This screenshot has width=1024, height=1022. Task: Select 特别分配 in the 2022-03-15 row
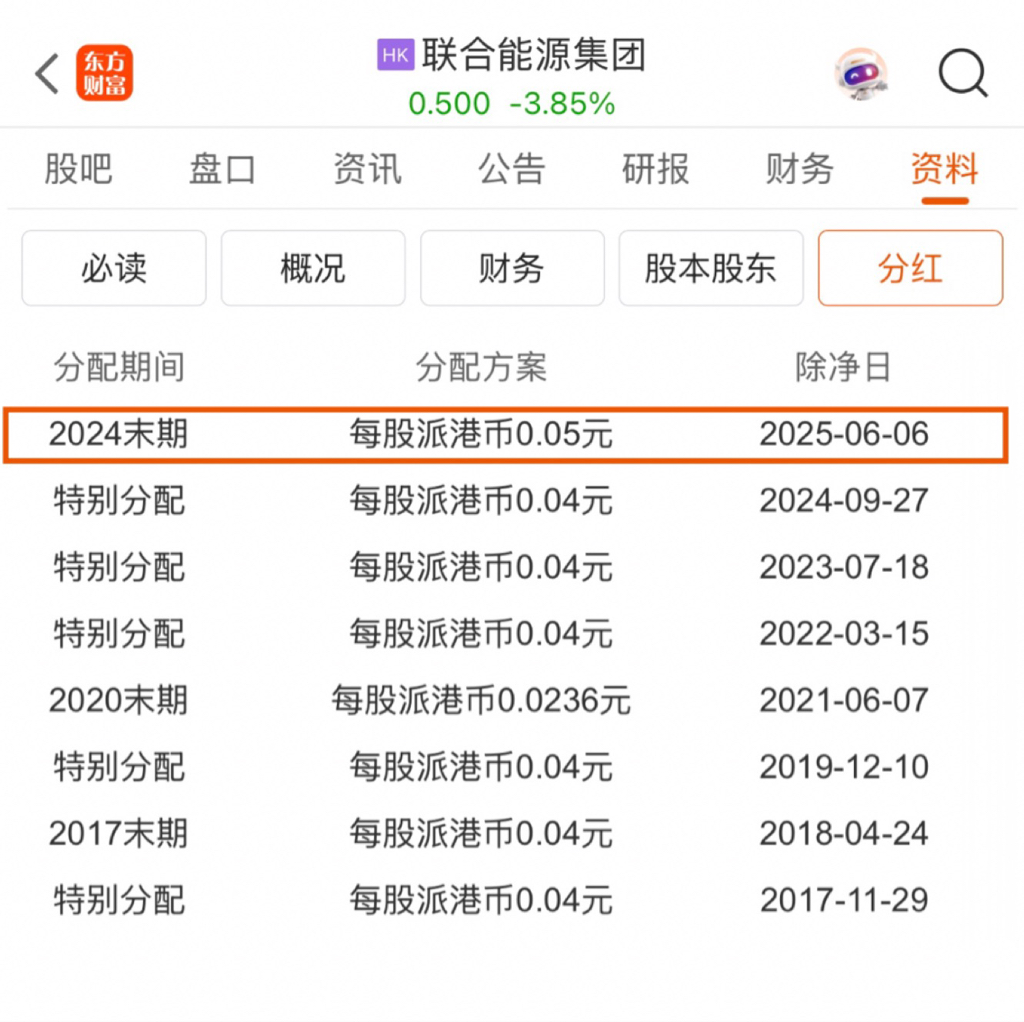click(119, 634)
